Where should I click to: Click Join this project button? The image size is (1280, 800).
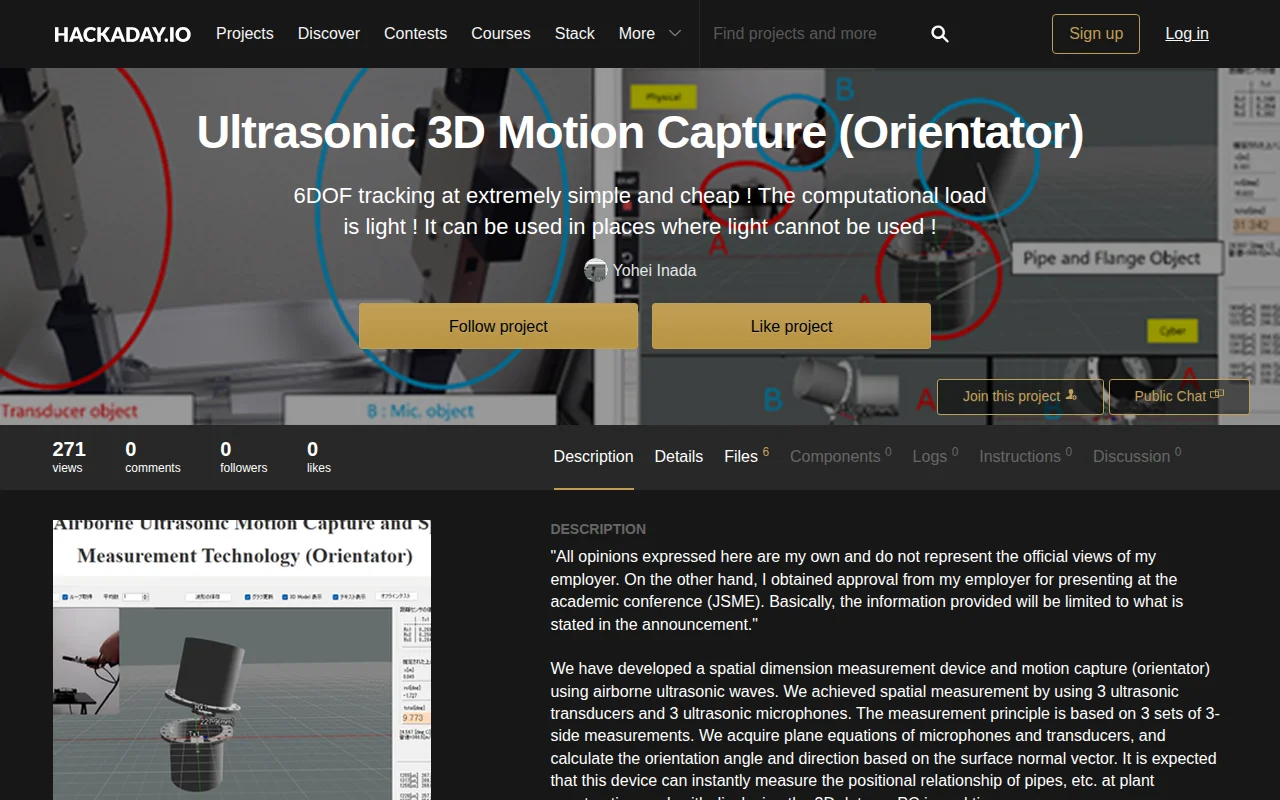coord(1020,396)
